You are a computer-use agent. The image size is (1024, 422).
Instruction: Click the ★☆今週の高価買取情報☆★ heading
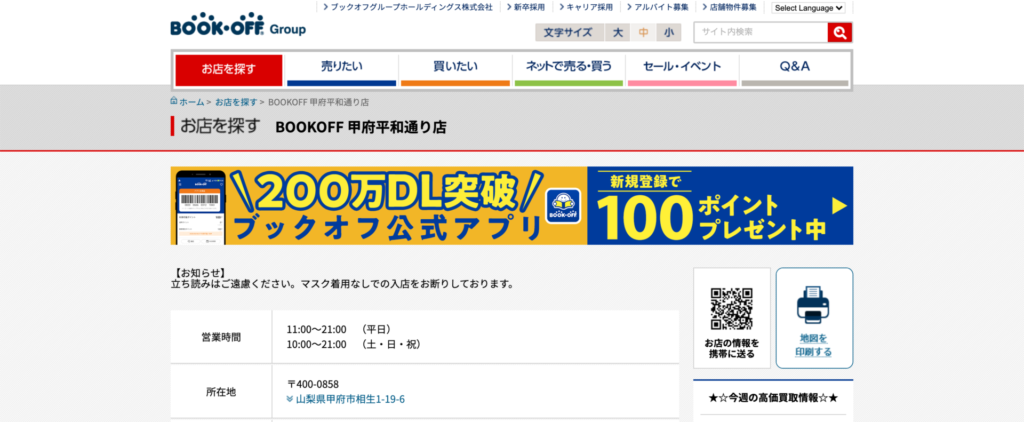[773, 397]
